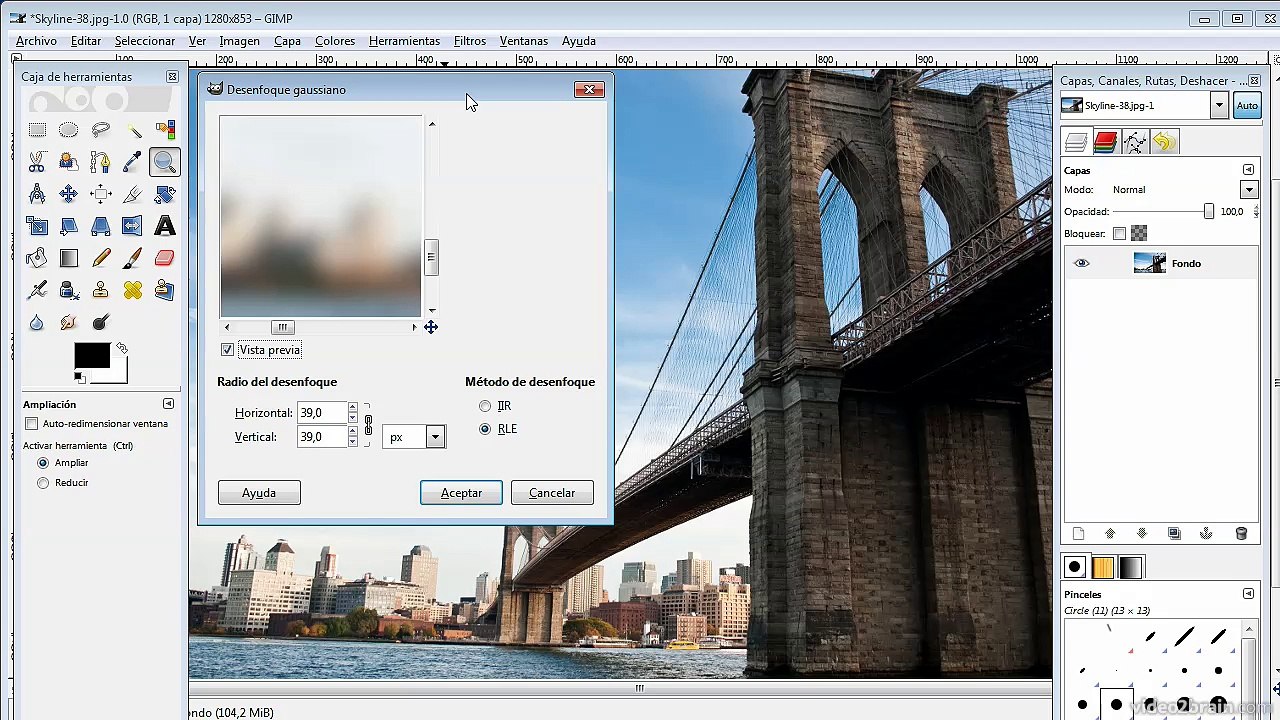Open the Archivo menu
Image resolution: width=1280 pixels, height=720 pixels.
(x=36, y=41)
